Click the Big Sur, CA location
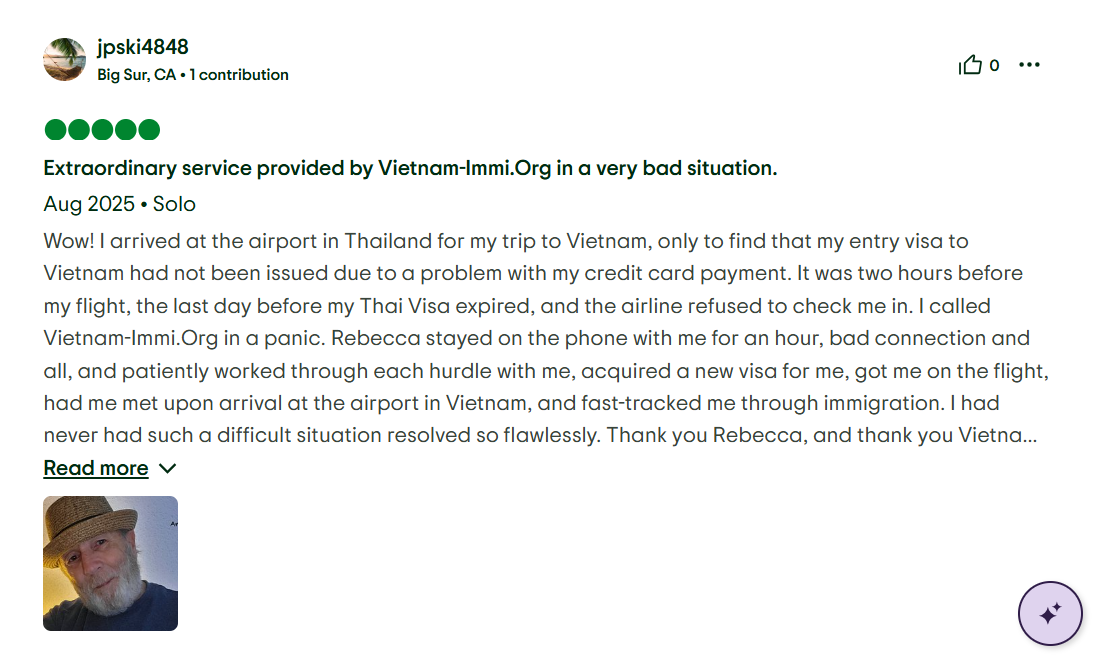This screenshot has height=656, width=1108. click(x=136, y=75)
